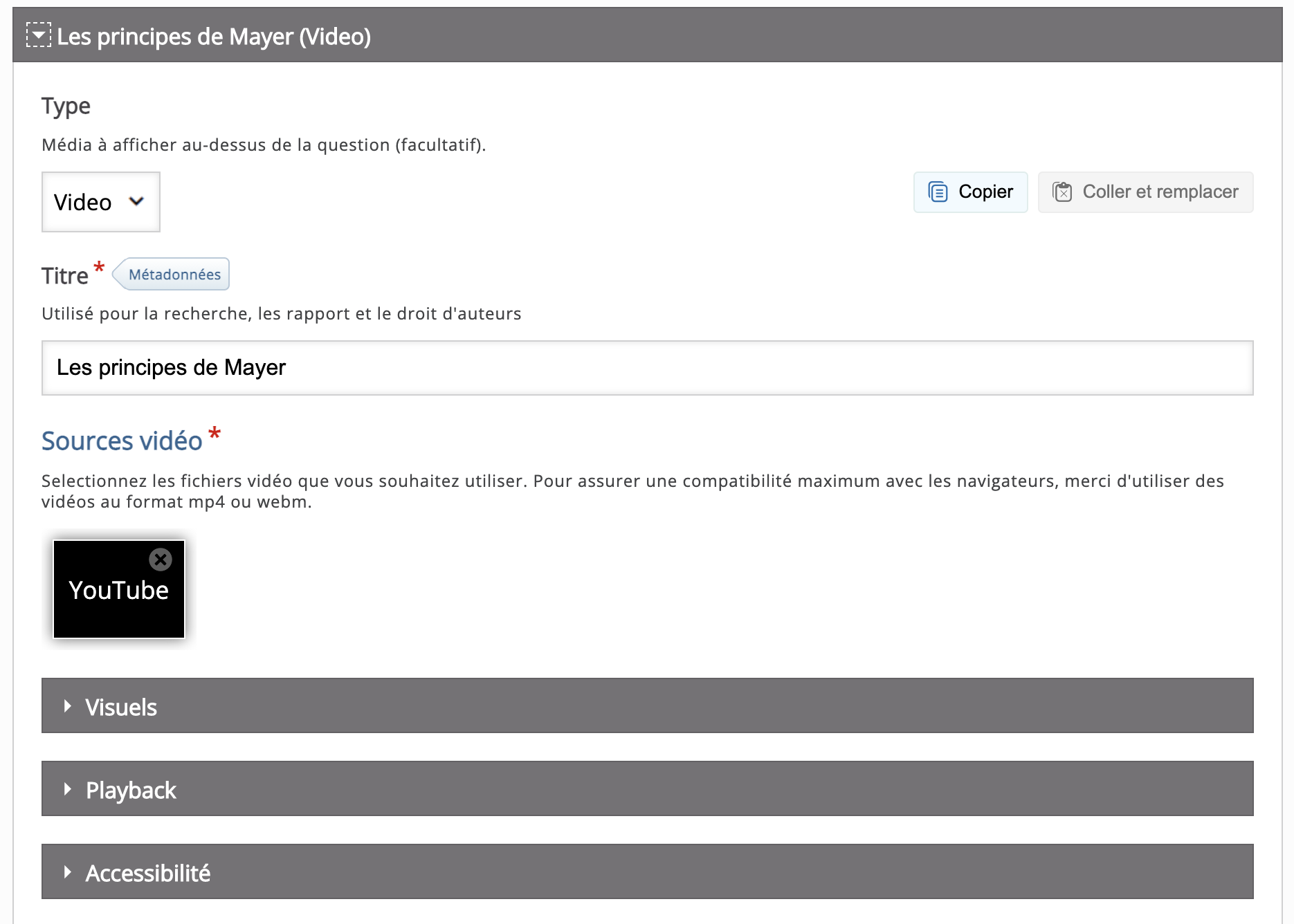Click the Sources vidéo heading
Viewport: 1294px width, 924px height.
(x=122, y=441)
